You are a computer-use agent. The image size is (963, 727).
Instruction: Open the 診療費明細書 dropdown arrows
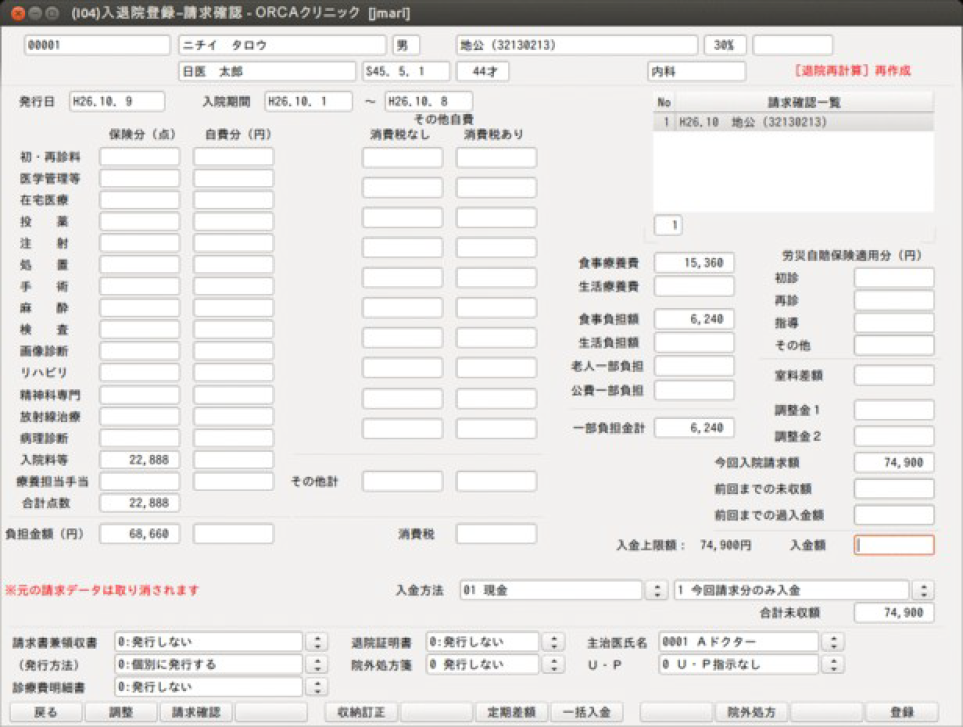pyautogui.click(x=317, y=686)
